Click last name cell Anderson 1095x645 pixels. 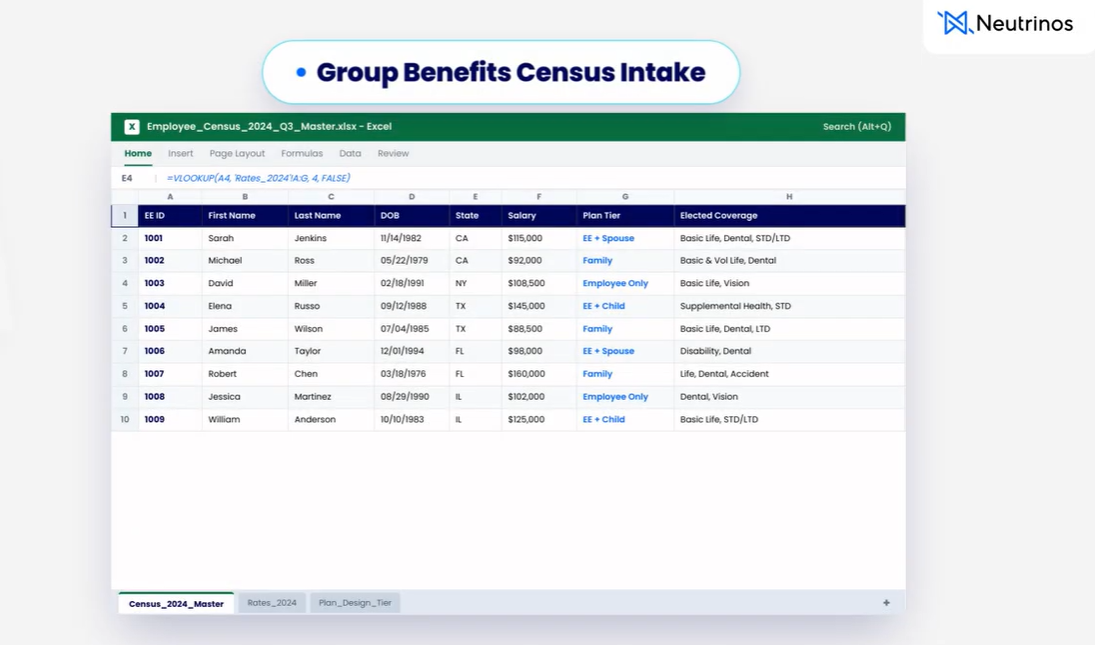tap(331, 420)
